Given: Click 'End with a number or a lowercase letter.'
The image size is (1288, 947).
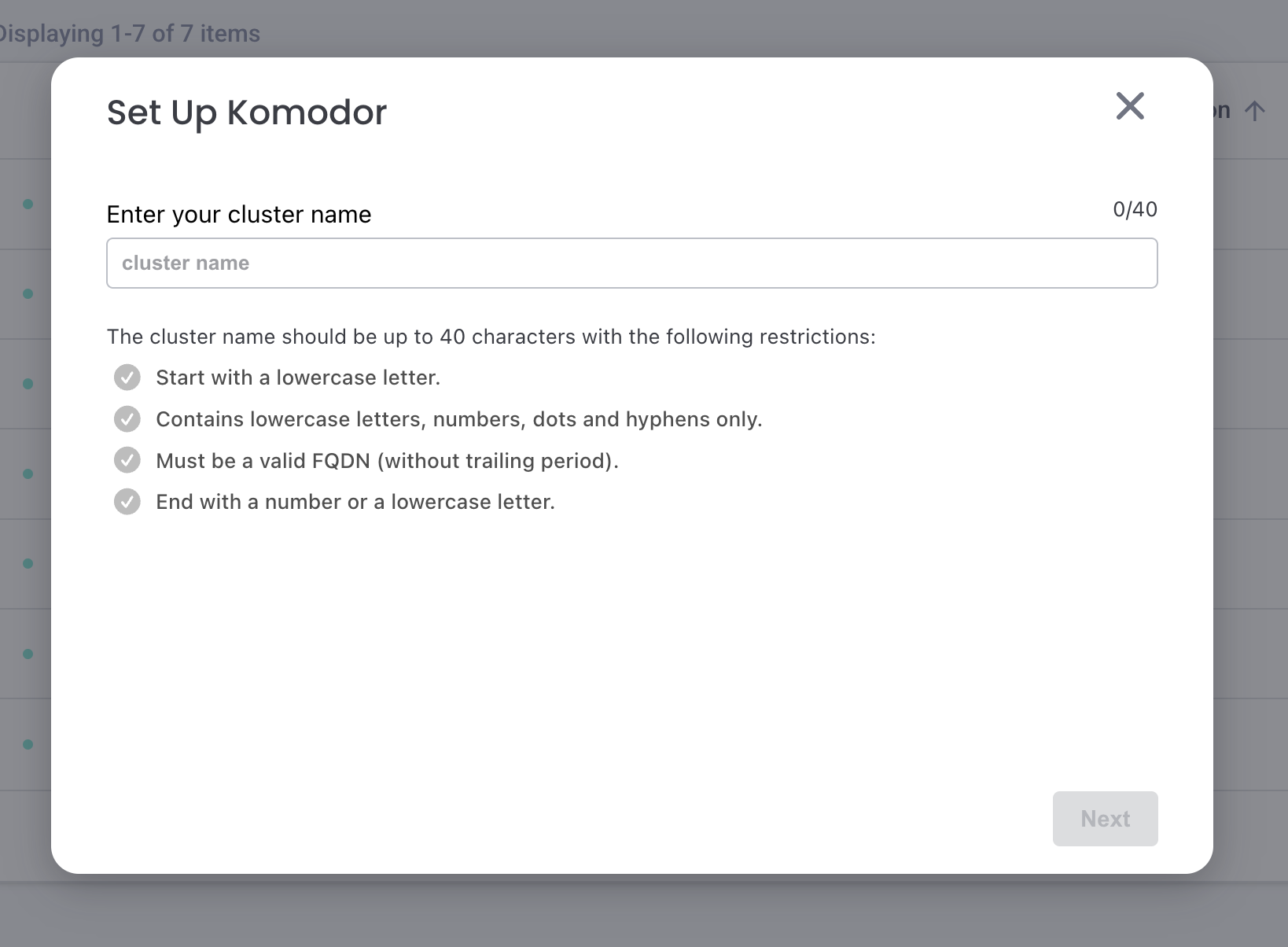Looking at the screenshot, I should (355, 502).
